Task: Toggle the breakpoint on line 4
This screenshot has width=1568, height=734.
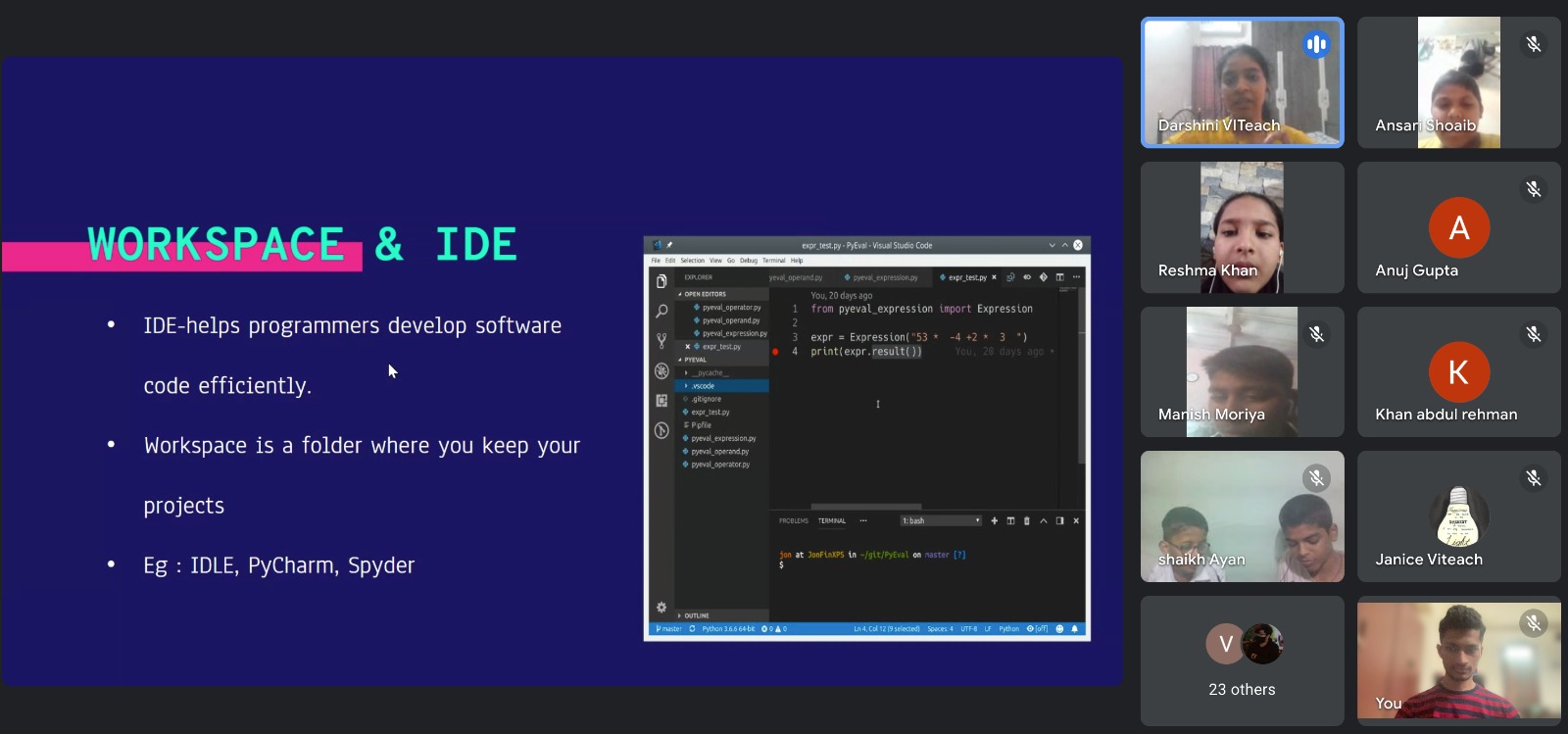Action: pyautogui.click(x=775, y=352)
